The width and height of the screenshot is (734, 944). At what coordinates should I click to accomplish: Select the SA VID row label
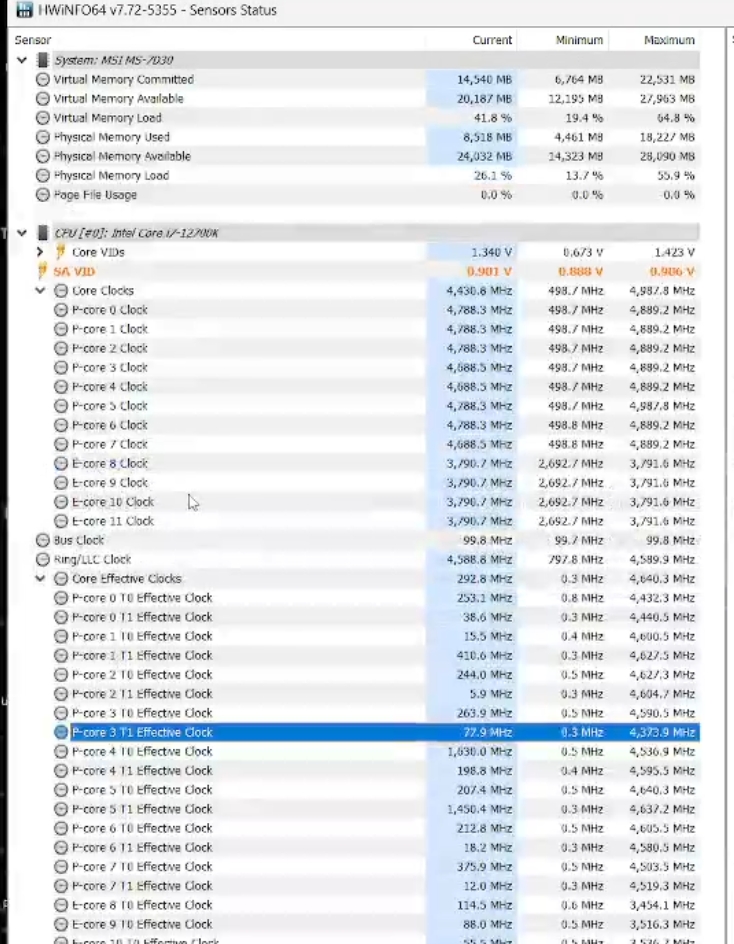click(74, 272)
